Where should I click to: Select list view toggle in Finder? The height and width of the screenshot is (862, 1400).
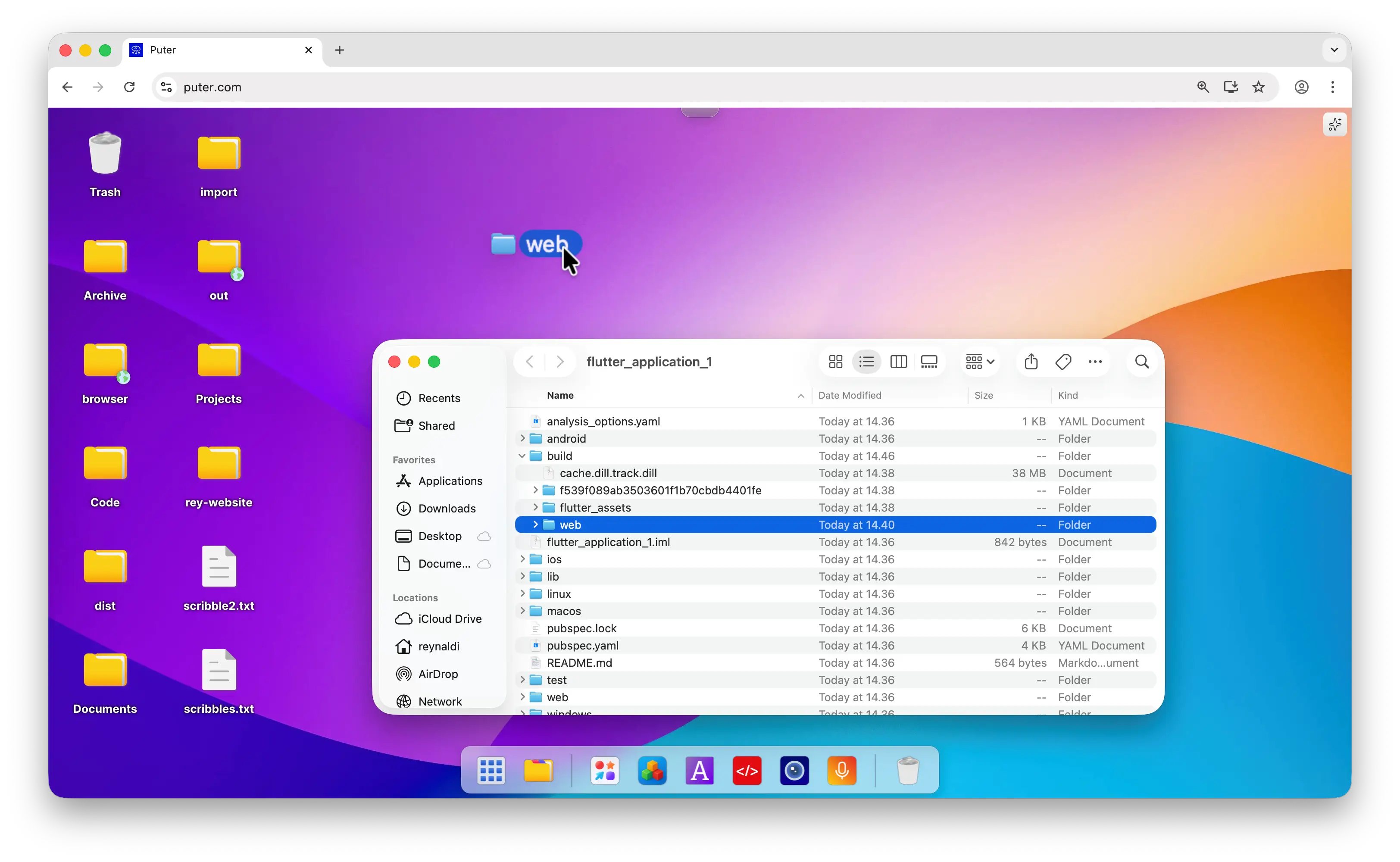coord(866,362)
